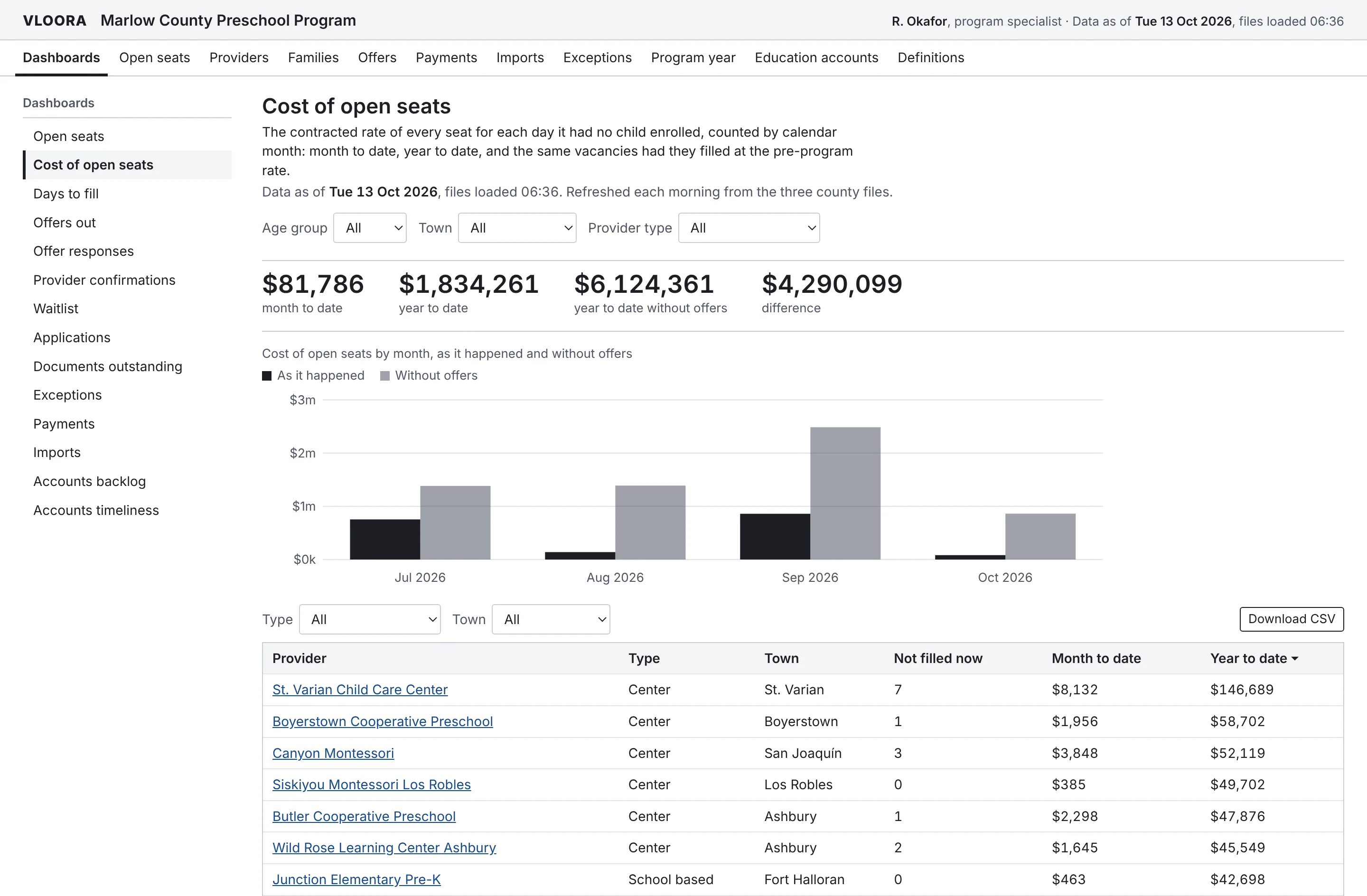Click the Jul 2026 As it happened bar
This screenshot has height=896, width=1367.
pyautogui.click(x=385, y=539)
